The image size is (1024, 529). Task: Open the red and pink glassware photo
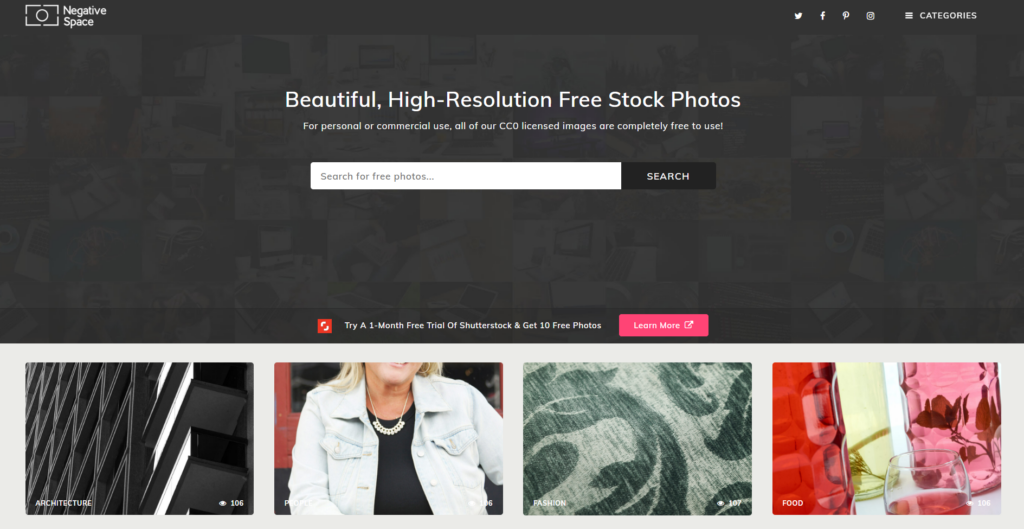tap(886, 438)
